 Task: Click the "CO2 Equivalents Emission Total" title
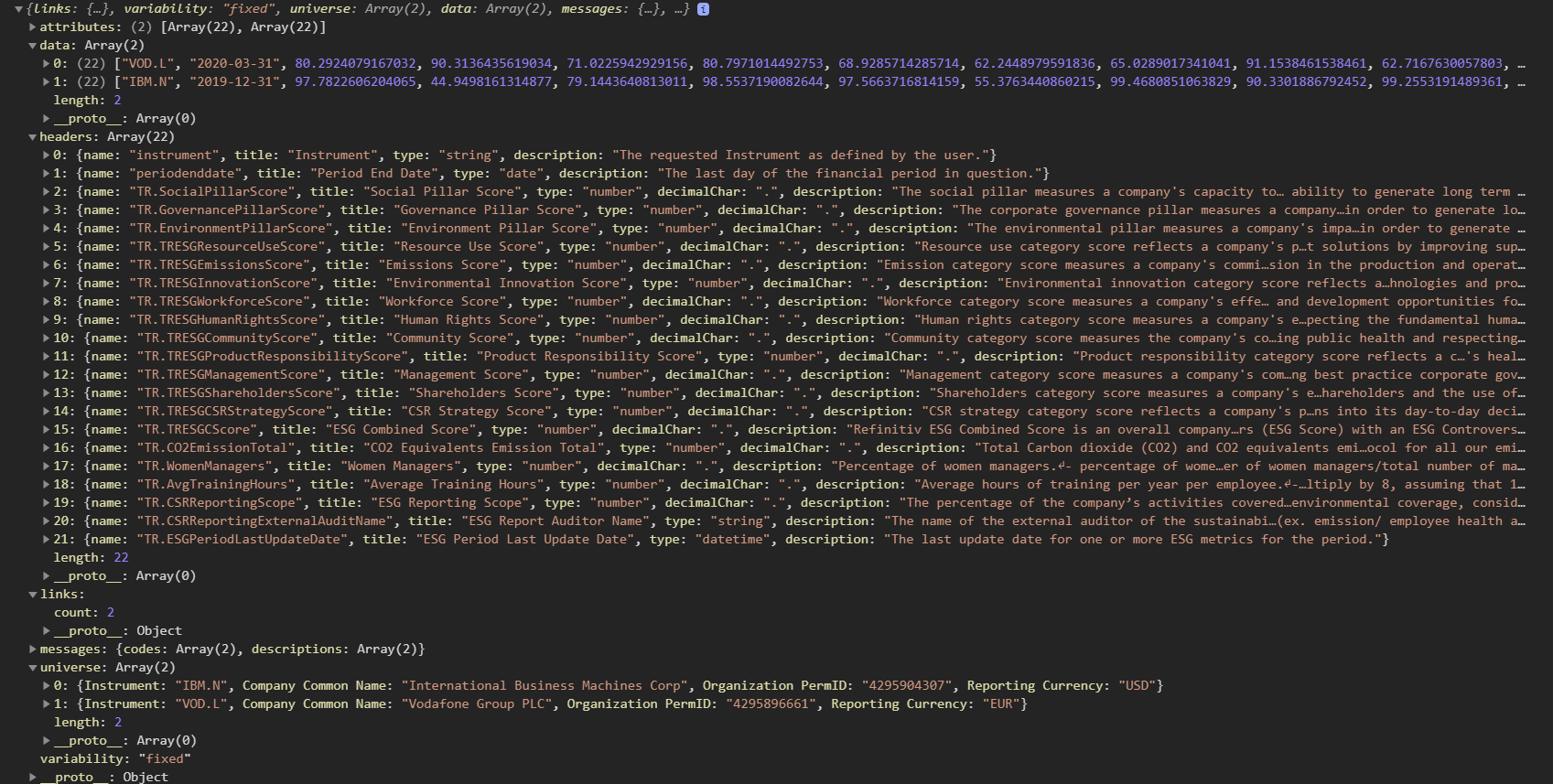tap(484, 448)
